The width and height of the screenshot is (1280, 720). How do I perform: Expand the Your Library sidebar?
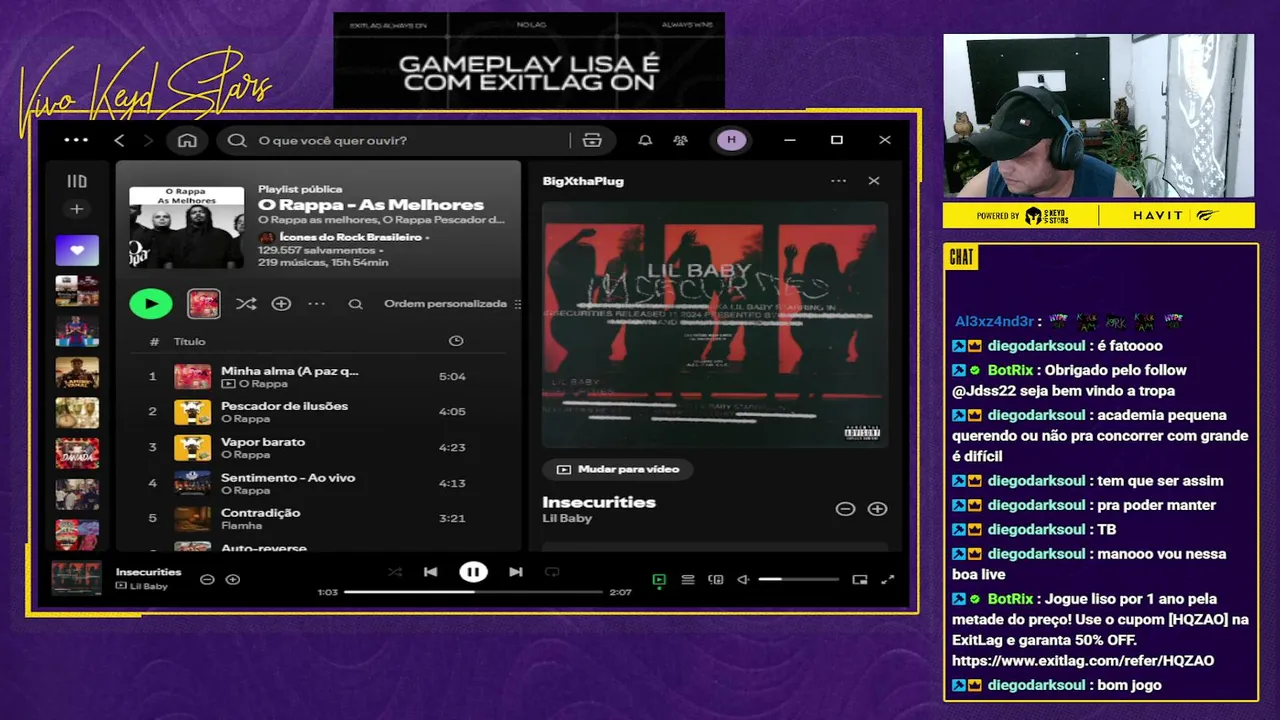click(77, 181)
